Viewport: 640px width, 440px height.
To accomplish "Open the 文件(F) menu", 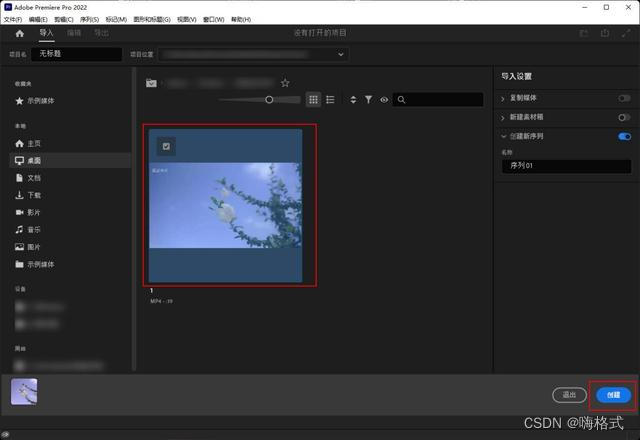I will coord(13,19).
